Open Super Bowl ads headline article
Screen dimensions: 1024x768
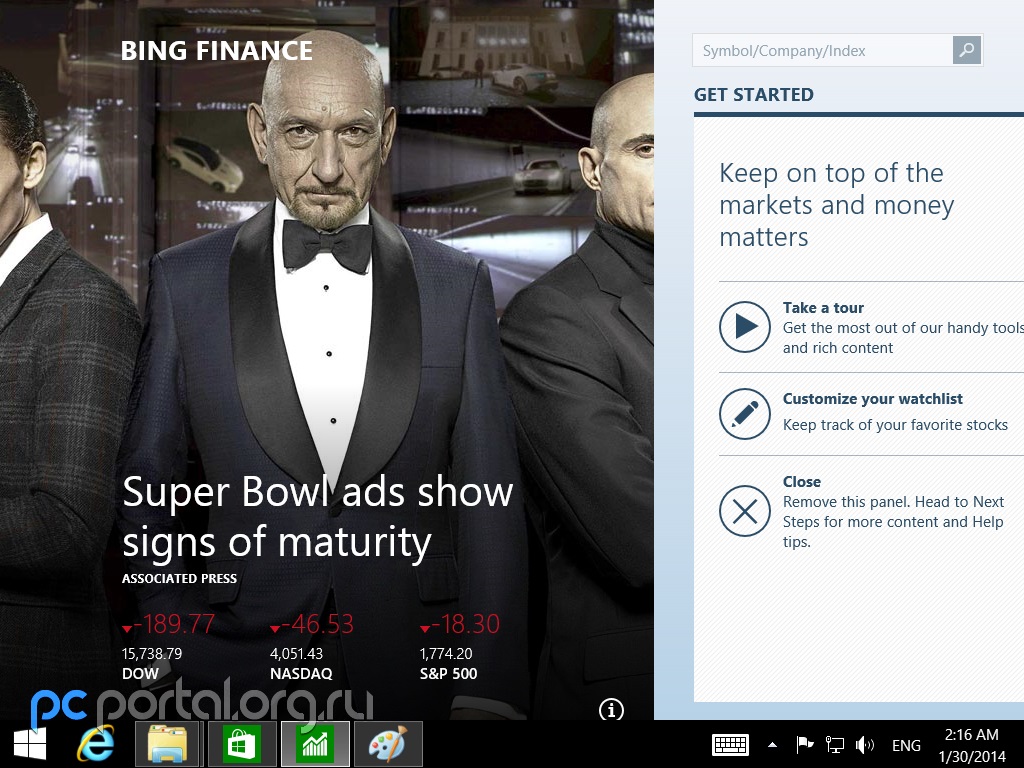[x=317, y=517]
